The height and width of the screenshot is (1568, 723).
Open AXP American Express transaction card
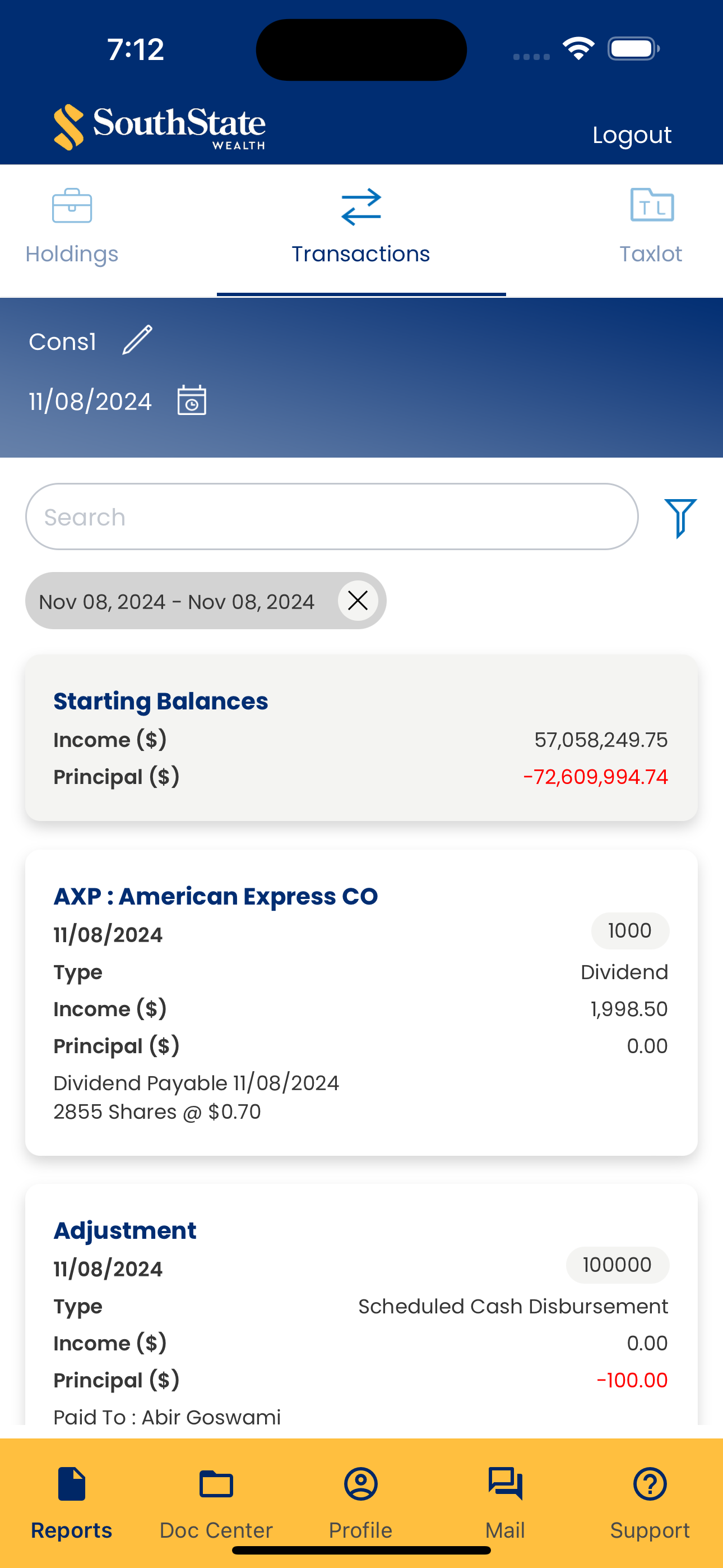click(361, 1003)
